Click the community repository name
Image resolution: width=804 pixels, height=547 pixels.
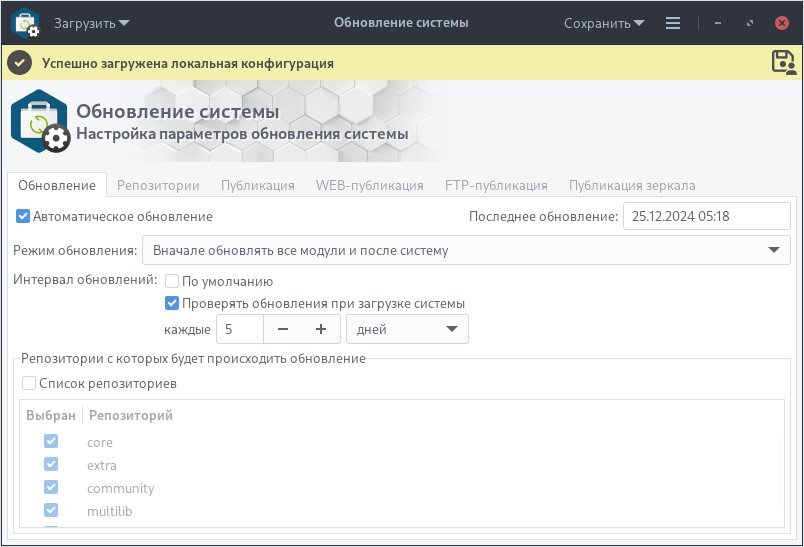120,488
